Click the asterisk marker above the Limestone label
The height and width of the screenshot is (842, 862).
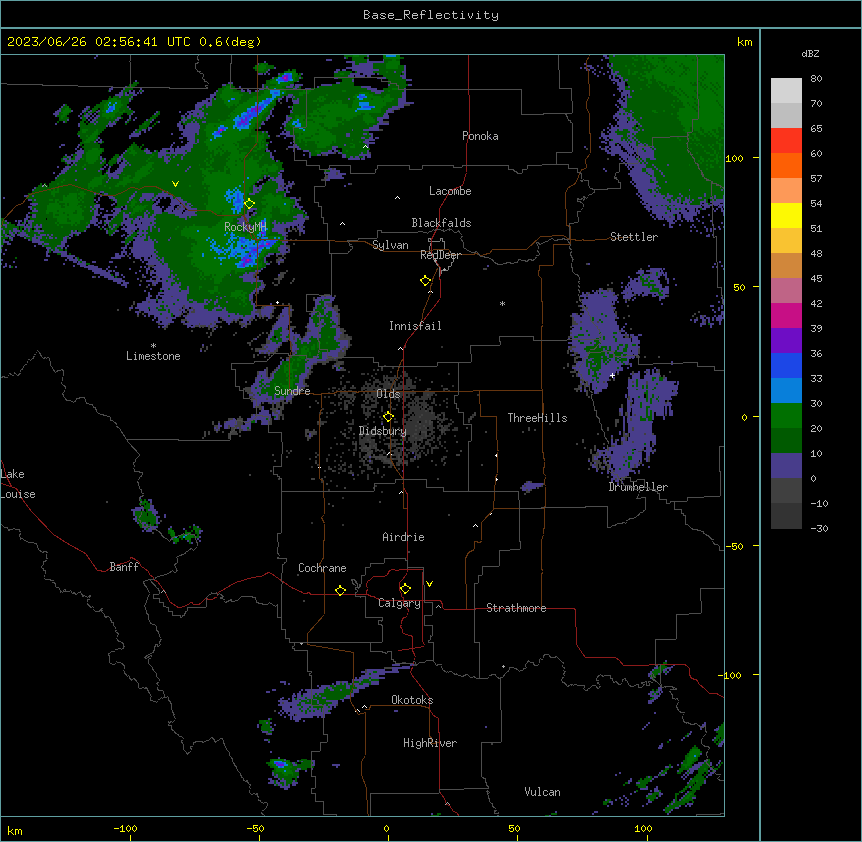click(x=153, y=346)
